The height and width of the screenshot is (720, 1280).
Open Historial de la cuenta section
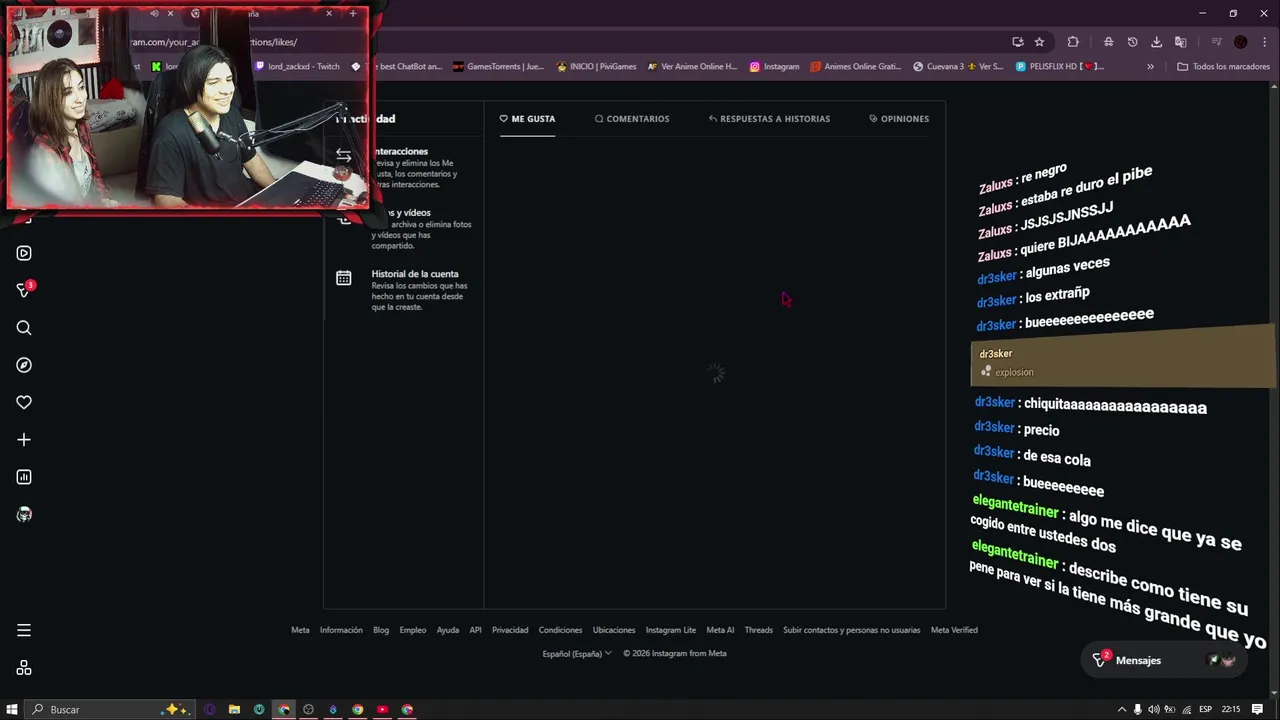[403, 289]
